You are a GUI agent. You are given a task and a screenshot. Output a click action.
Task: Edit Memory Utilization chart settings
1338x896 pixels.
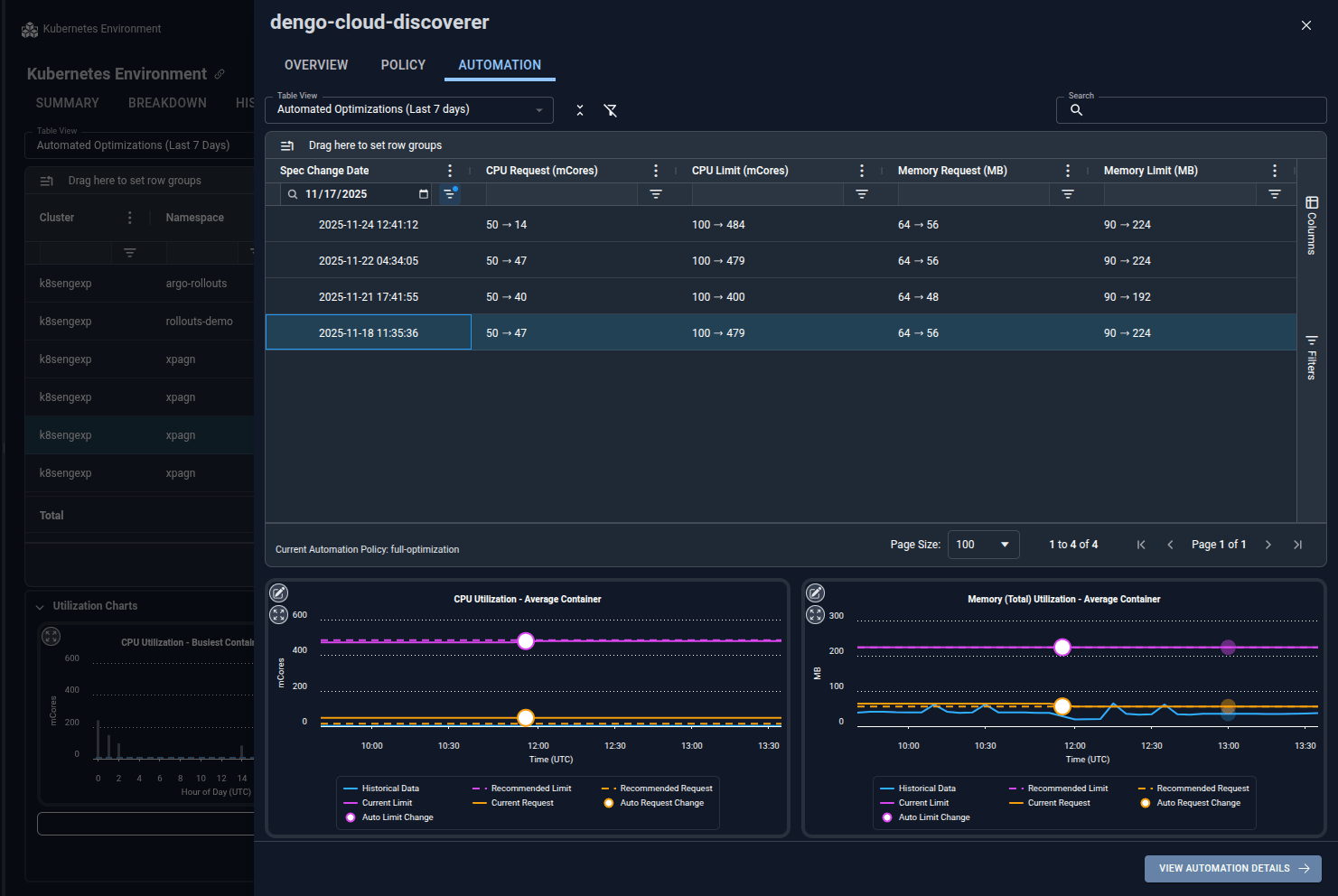816,593
